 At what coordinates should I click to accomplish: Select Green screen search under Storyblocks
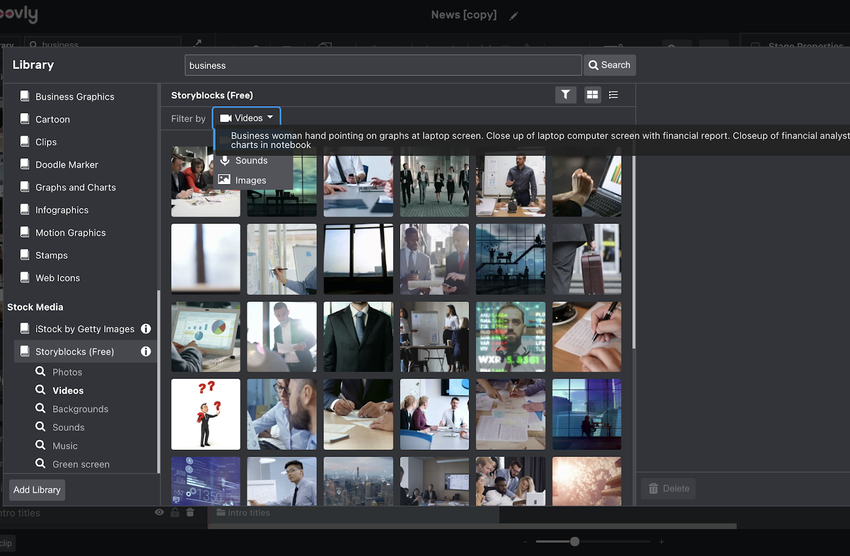[x=80, y=464]
